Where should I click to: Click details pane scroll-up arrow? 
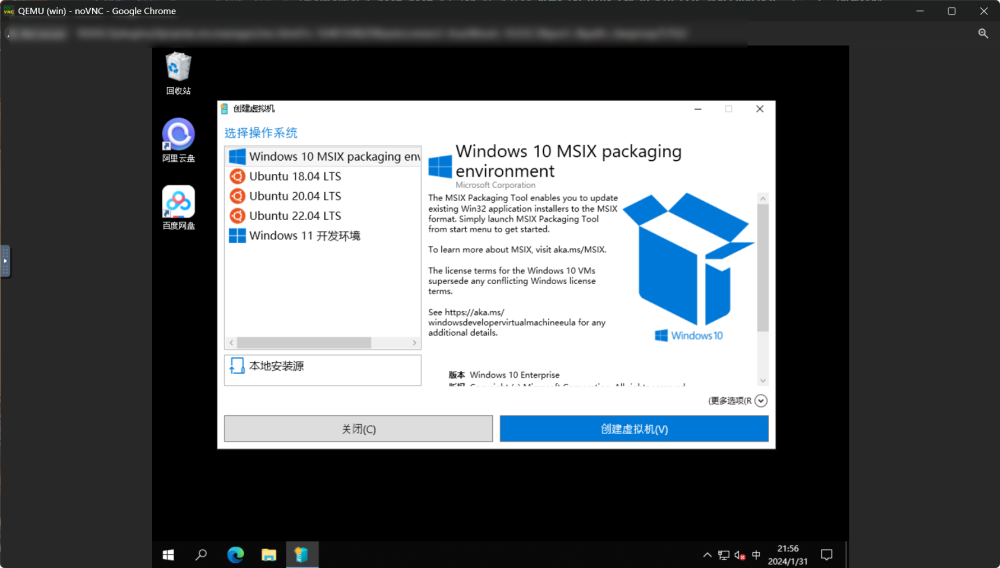[x=763, y=198]
